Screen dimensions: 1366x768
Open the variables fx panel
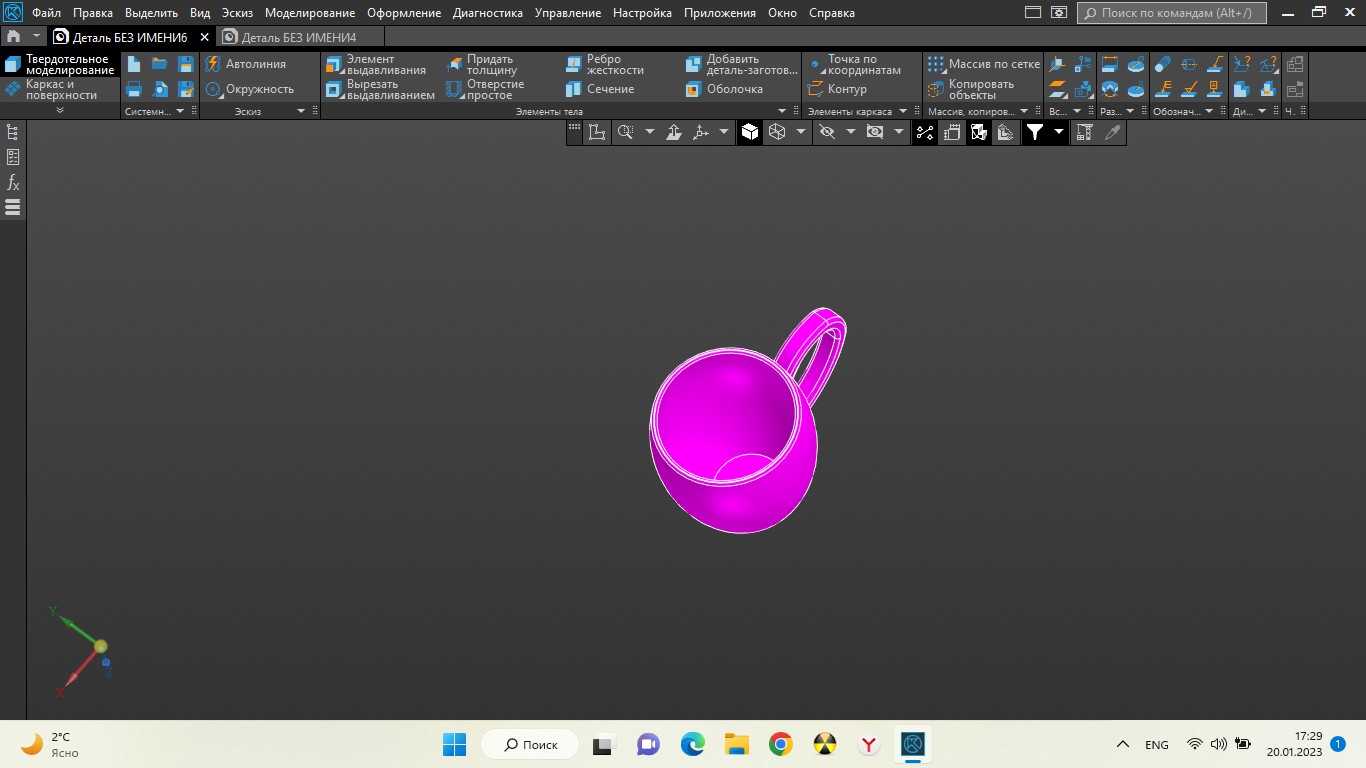pos(13,182)
